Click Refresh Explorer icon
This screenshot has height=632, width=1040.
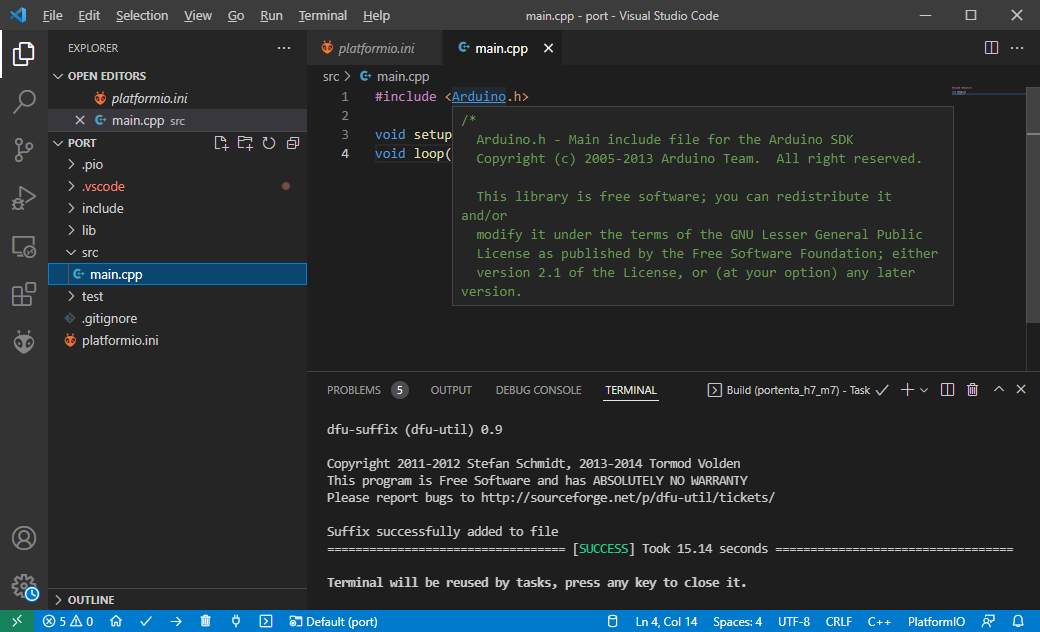(x=269, y=143)
